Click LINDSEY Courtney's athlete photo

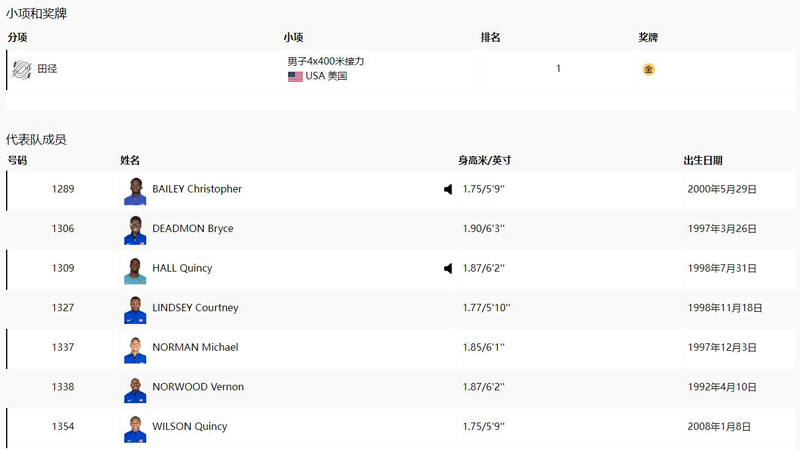tap(135, 309)
